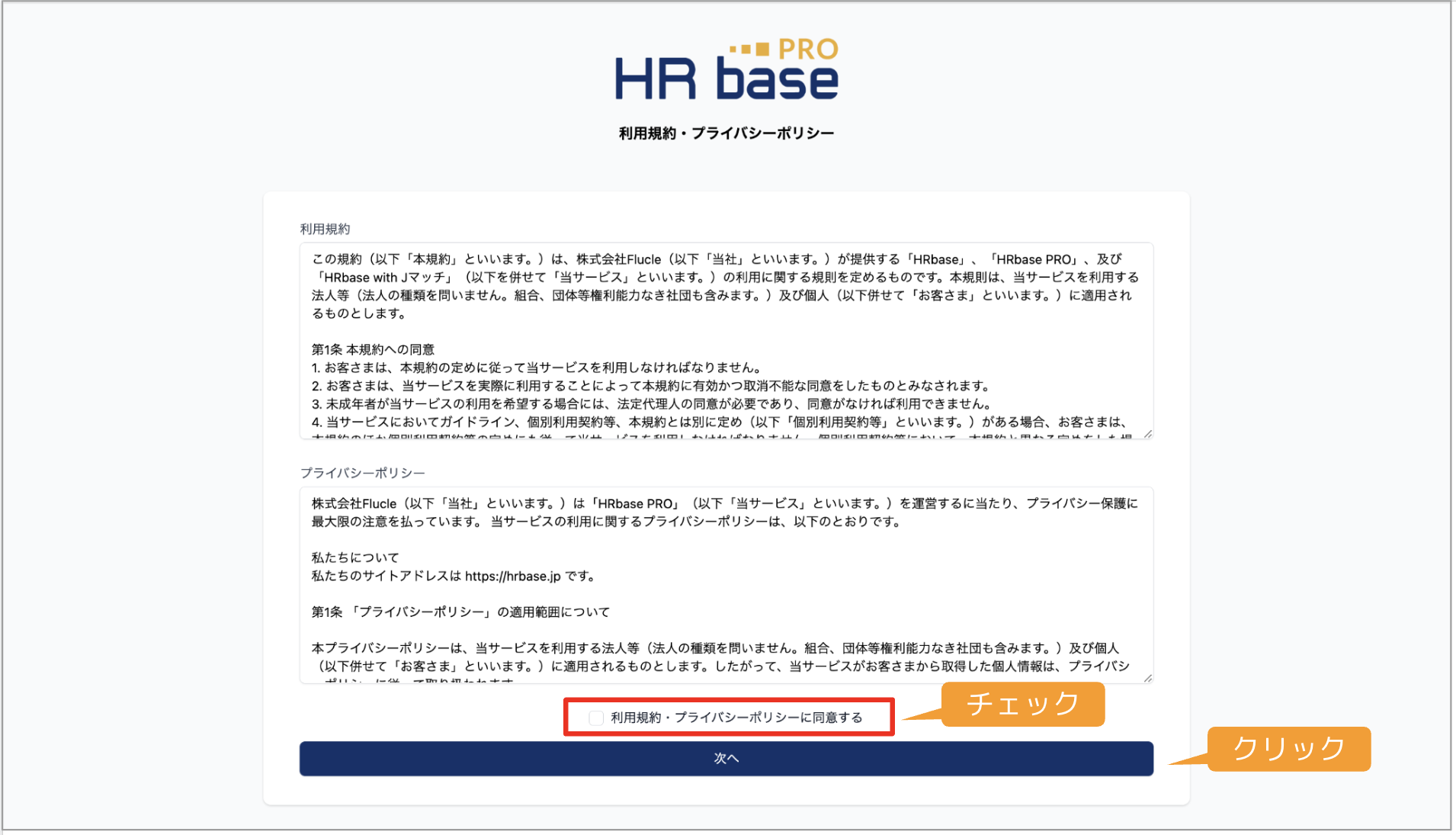Click the 第1条 本規約への同意 line
The image size is (1456, 835).
coord(373,349)
